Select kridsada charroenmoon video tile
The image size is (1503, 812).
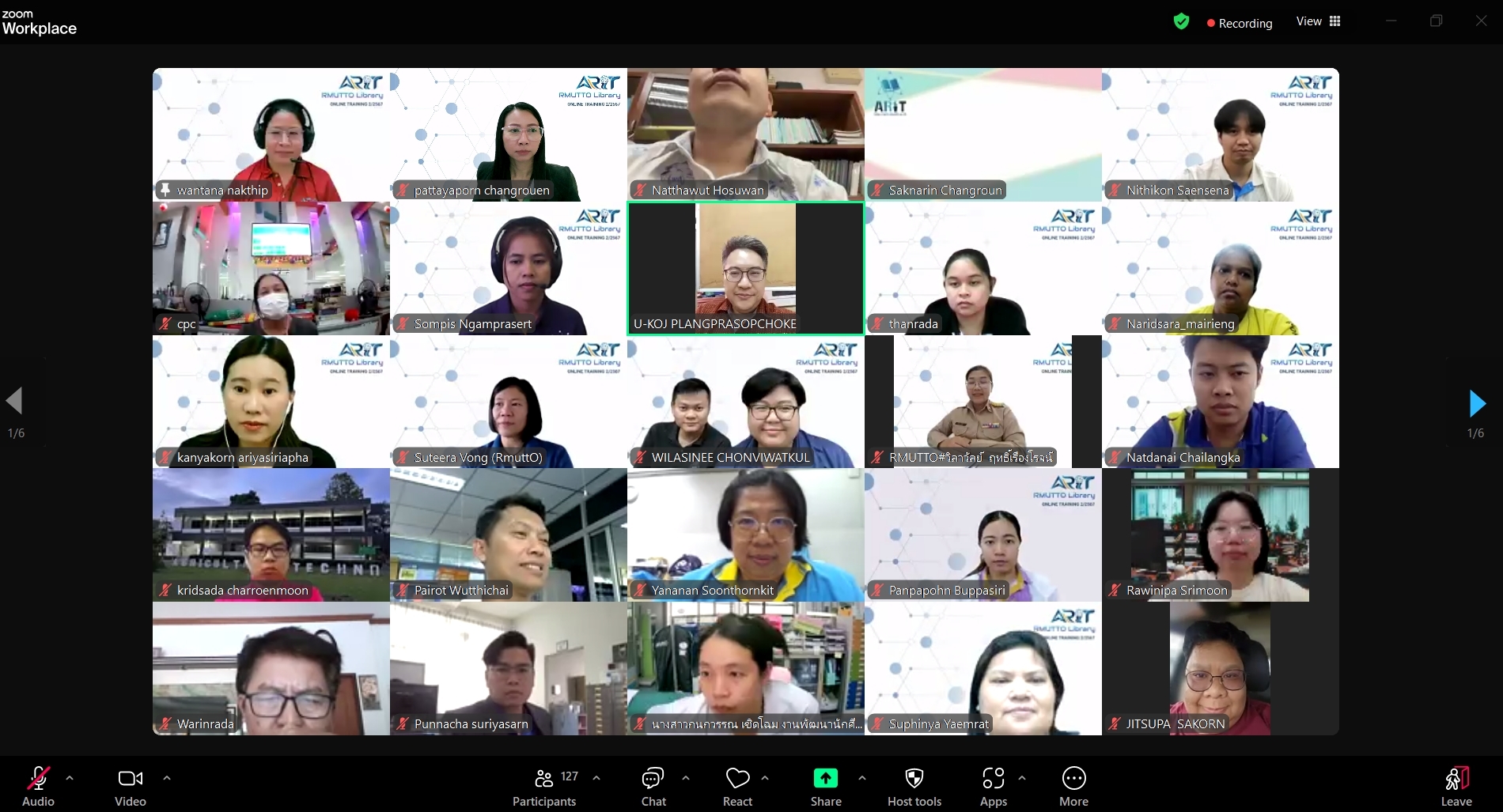coord(271,534)
